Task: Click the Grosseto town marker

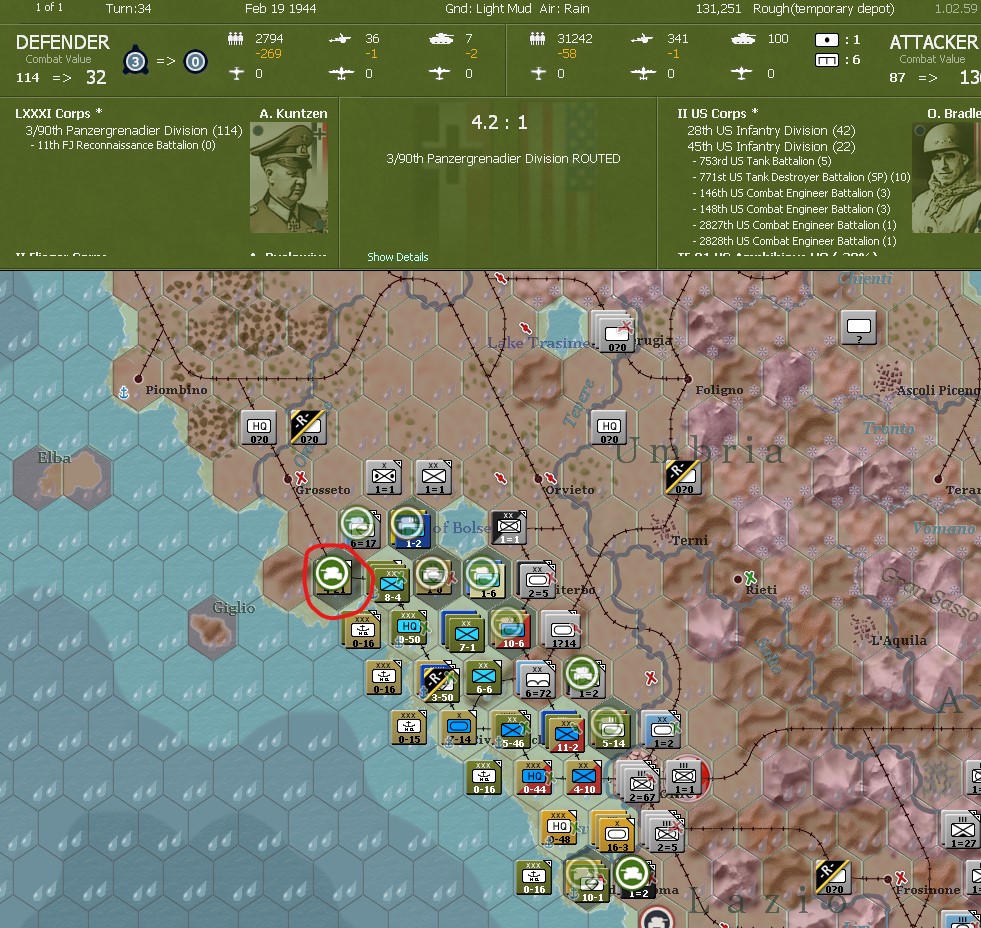Action: point(288,479)
